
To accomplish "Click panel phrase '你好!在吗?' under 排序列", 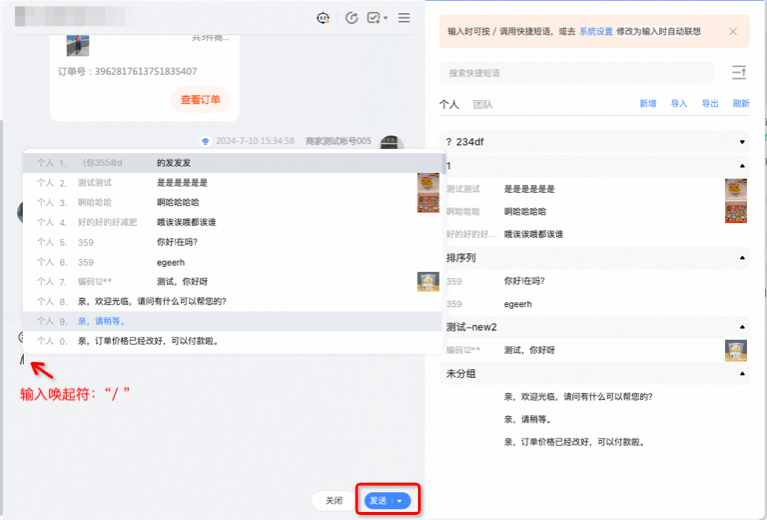I will coord(524,281).
